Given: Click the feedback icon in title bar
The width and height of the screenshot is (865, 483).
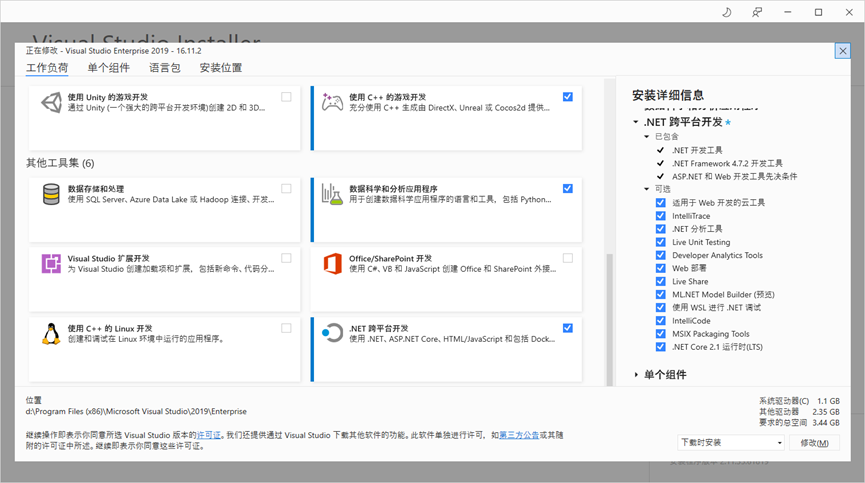Looking at the screenshot, I should [757, 12].
